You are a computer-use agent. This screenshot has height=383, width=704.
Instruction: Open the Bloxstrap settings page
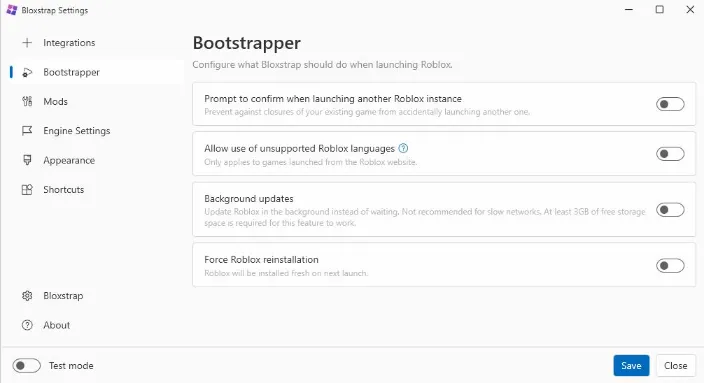coord(97,296)
